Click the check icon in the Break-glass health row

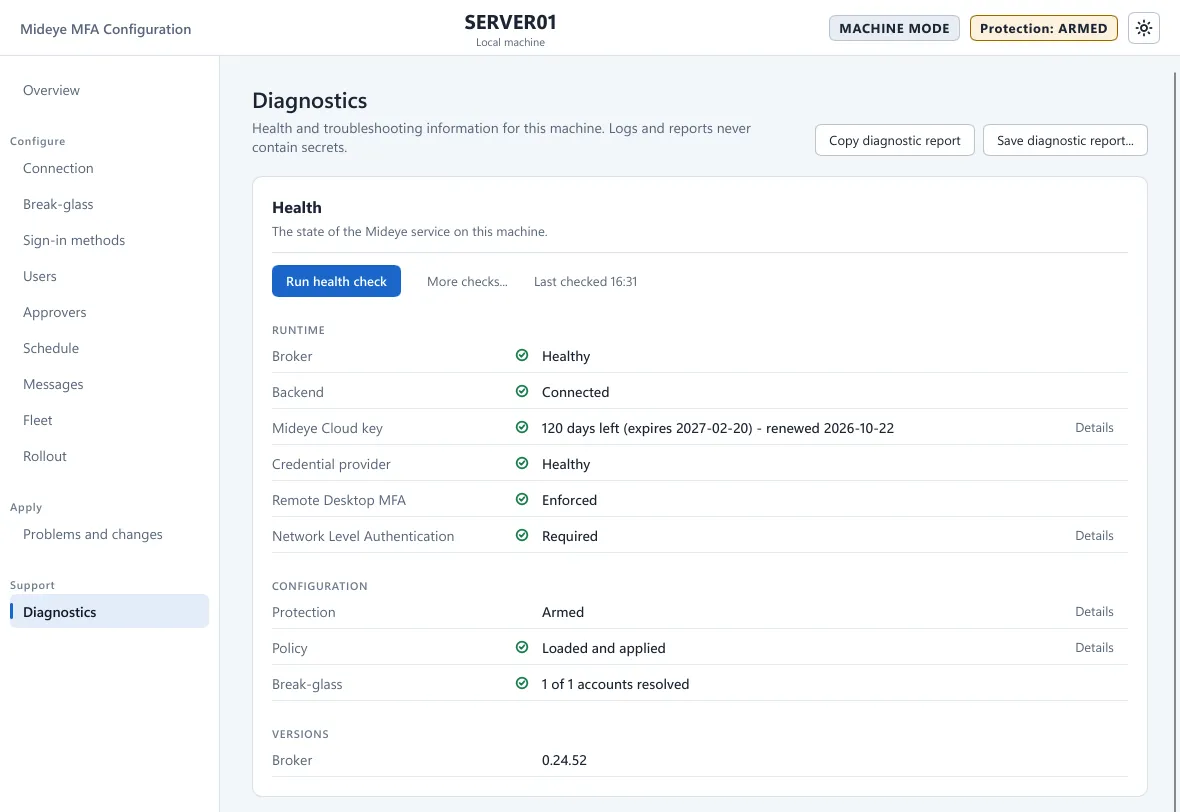click(522, 683)
